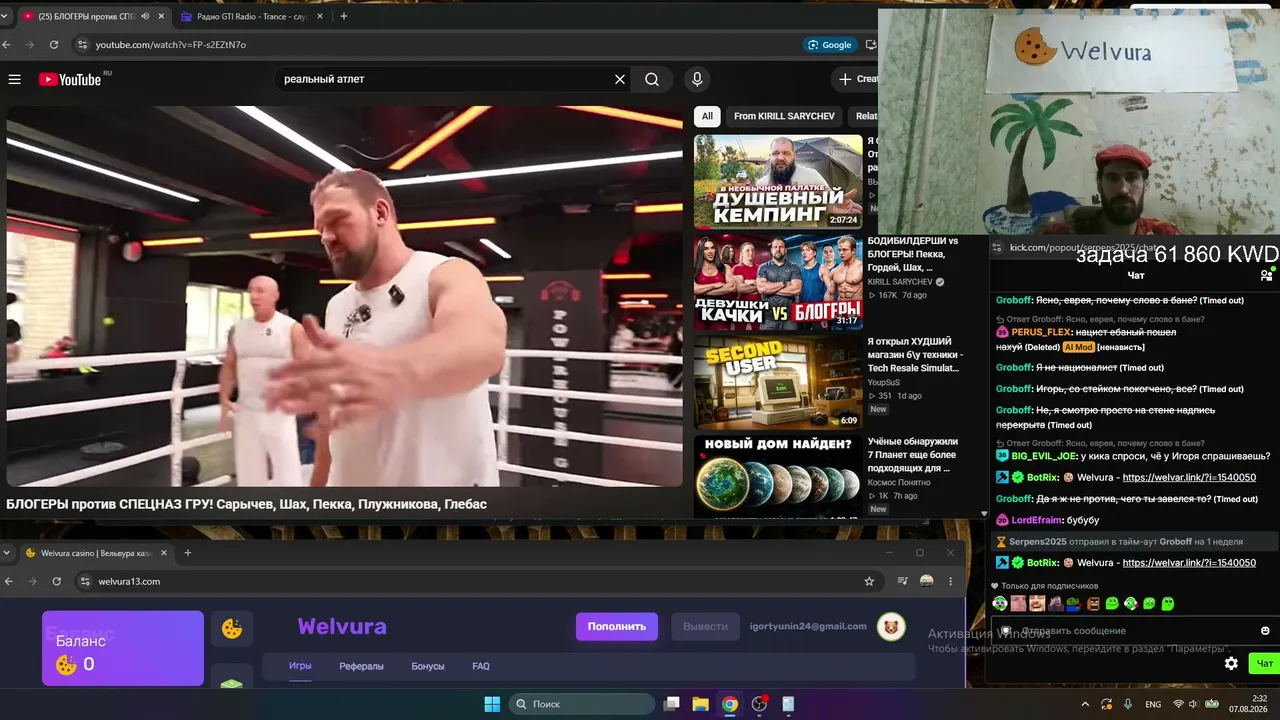The width and height of the screenshot is (1280, 720).
Task: Open the Windows Start menu
Action: (492, 704)
